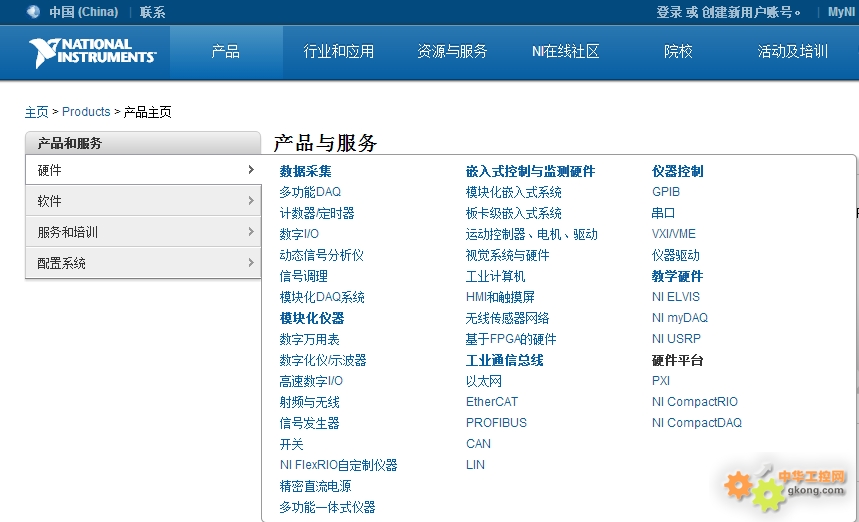Open the 动态信号分析仪 link
This screenshot has height=522, width=859.
[322, 255]
